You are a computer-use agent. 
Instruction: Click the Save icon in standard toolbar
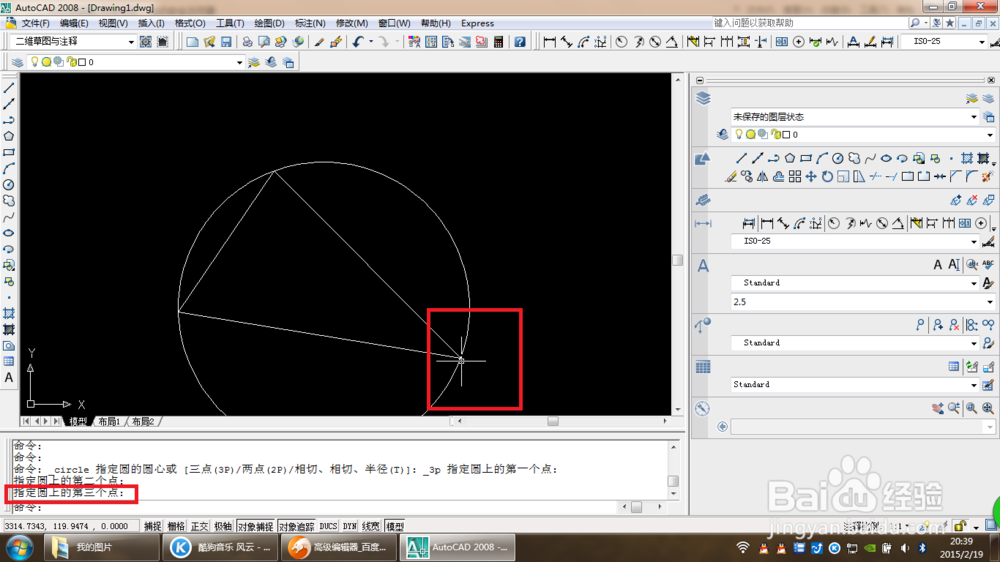click(226, 42)
